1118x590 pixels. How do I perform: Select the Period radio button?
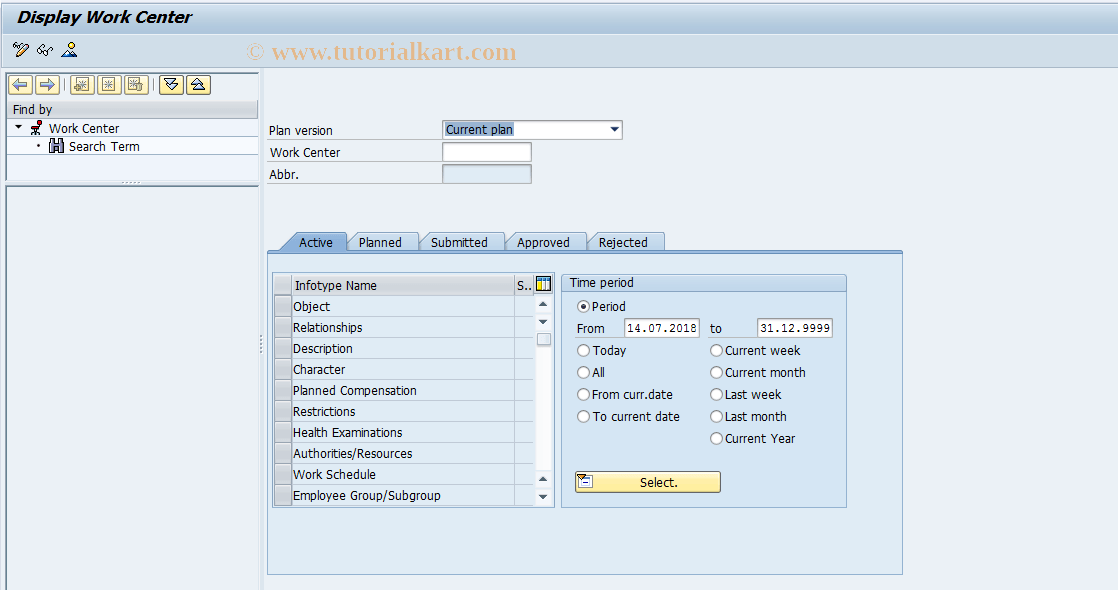point(583,307)
